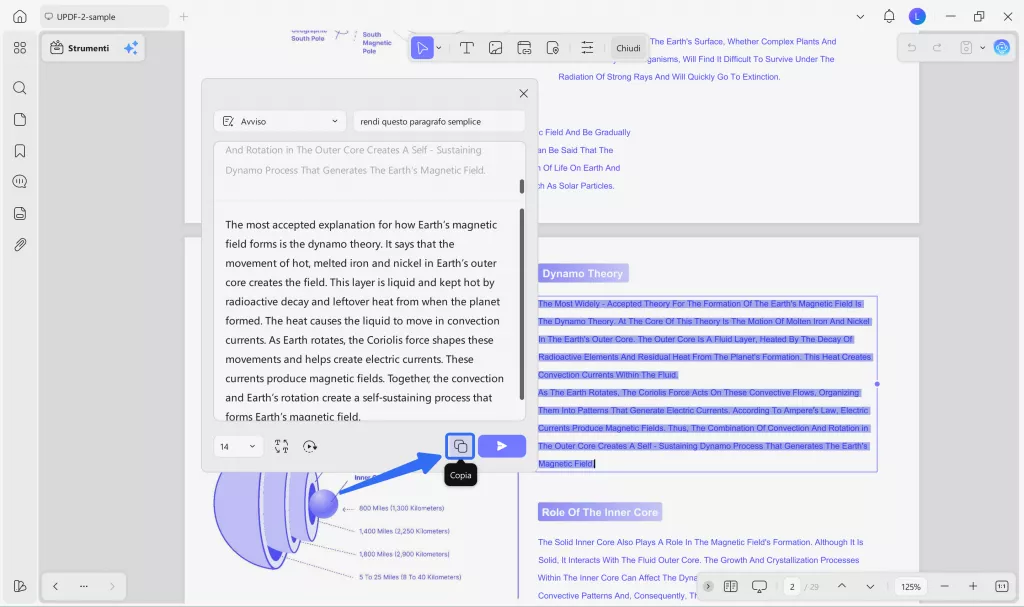Redo the last action

937,48
